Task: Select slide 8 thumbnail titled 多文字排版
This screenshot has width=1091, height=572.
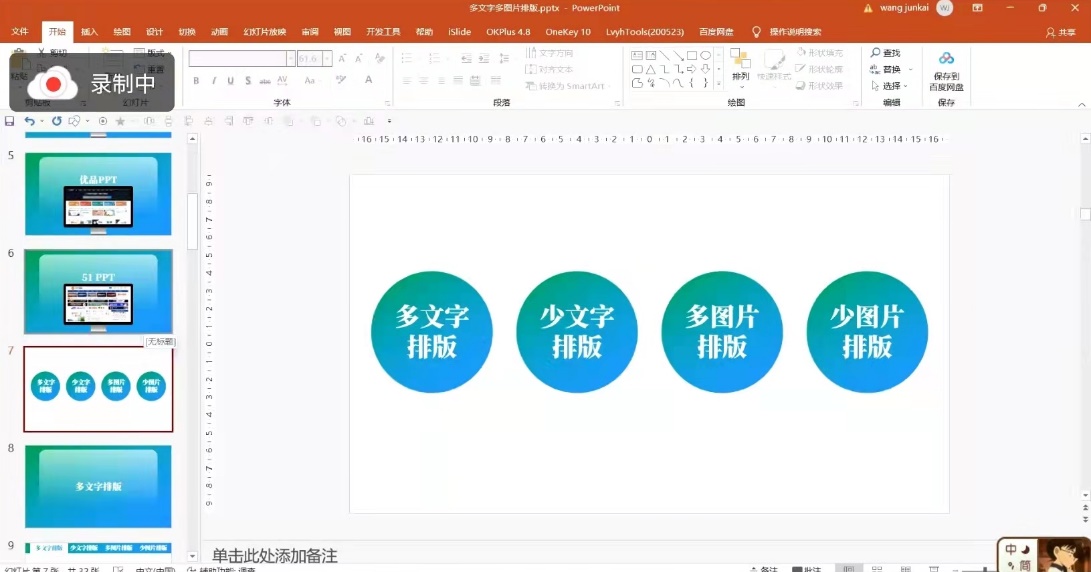Action: (98, 486)
